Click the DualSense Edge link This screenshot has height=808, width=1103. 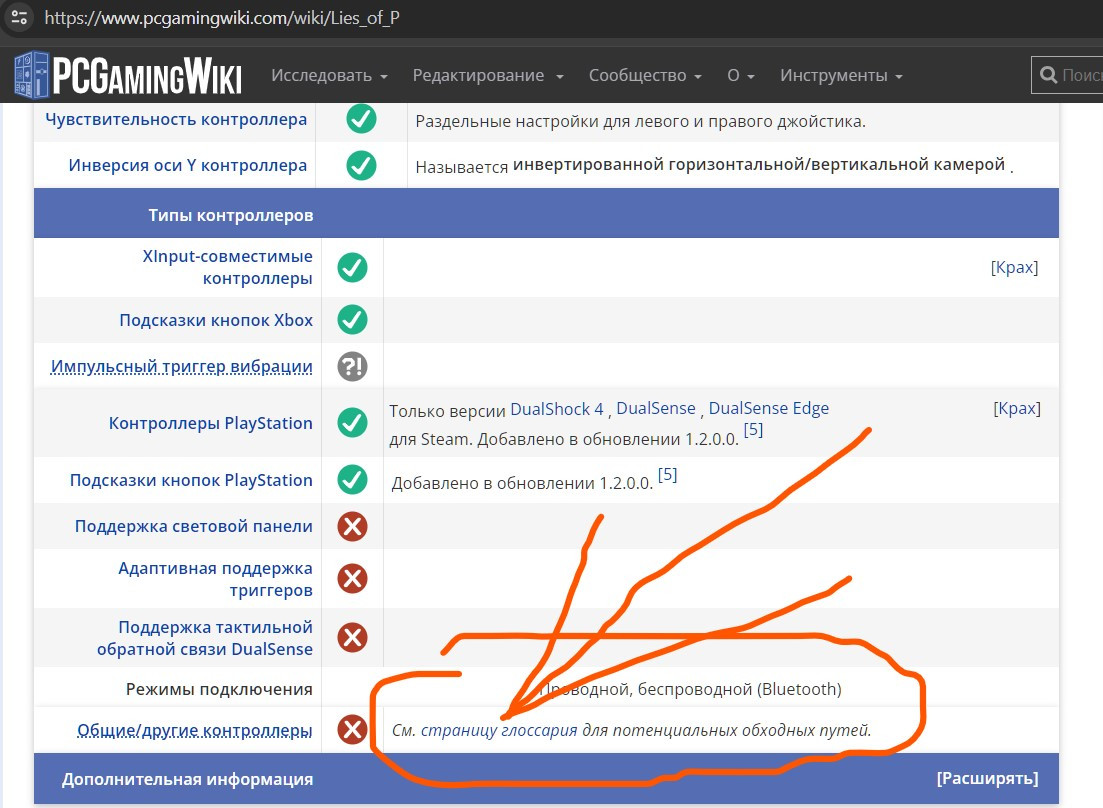coord(768,408)
